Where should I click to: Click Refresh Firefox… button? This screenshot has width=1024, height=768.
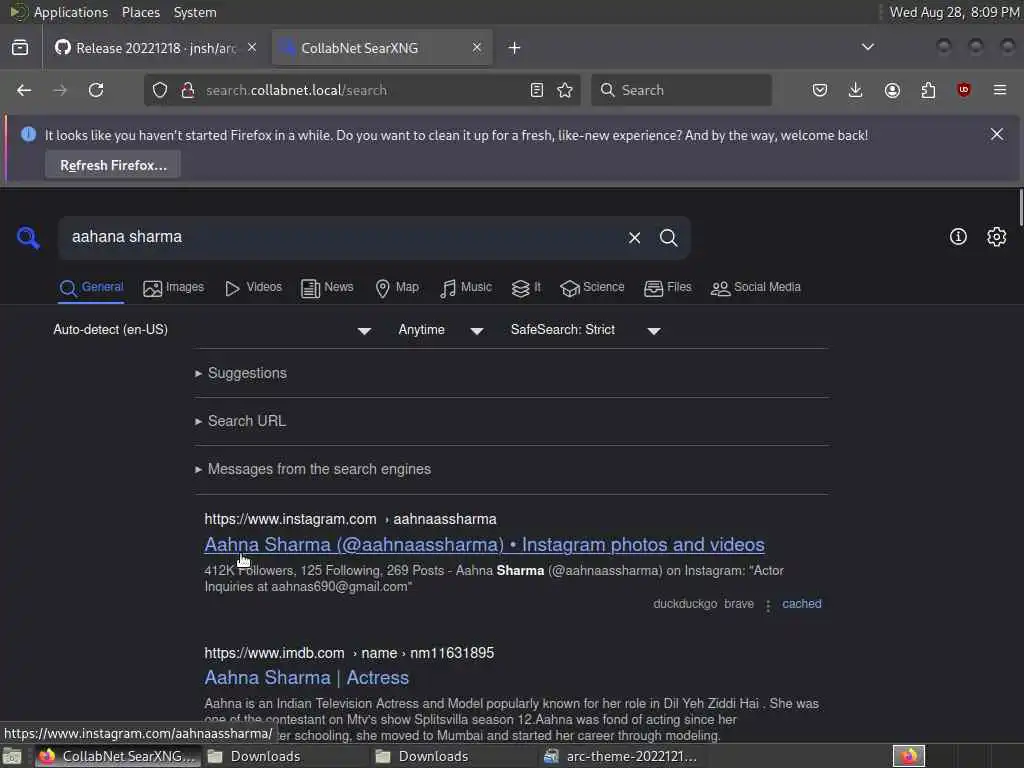[113, 165]
